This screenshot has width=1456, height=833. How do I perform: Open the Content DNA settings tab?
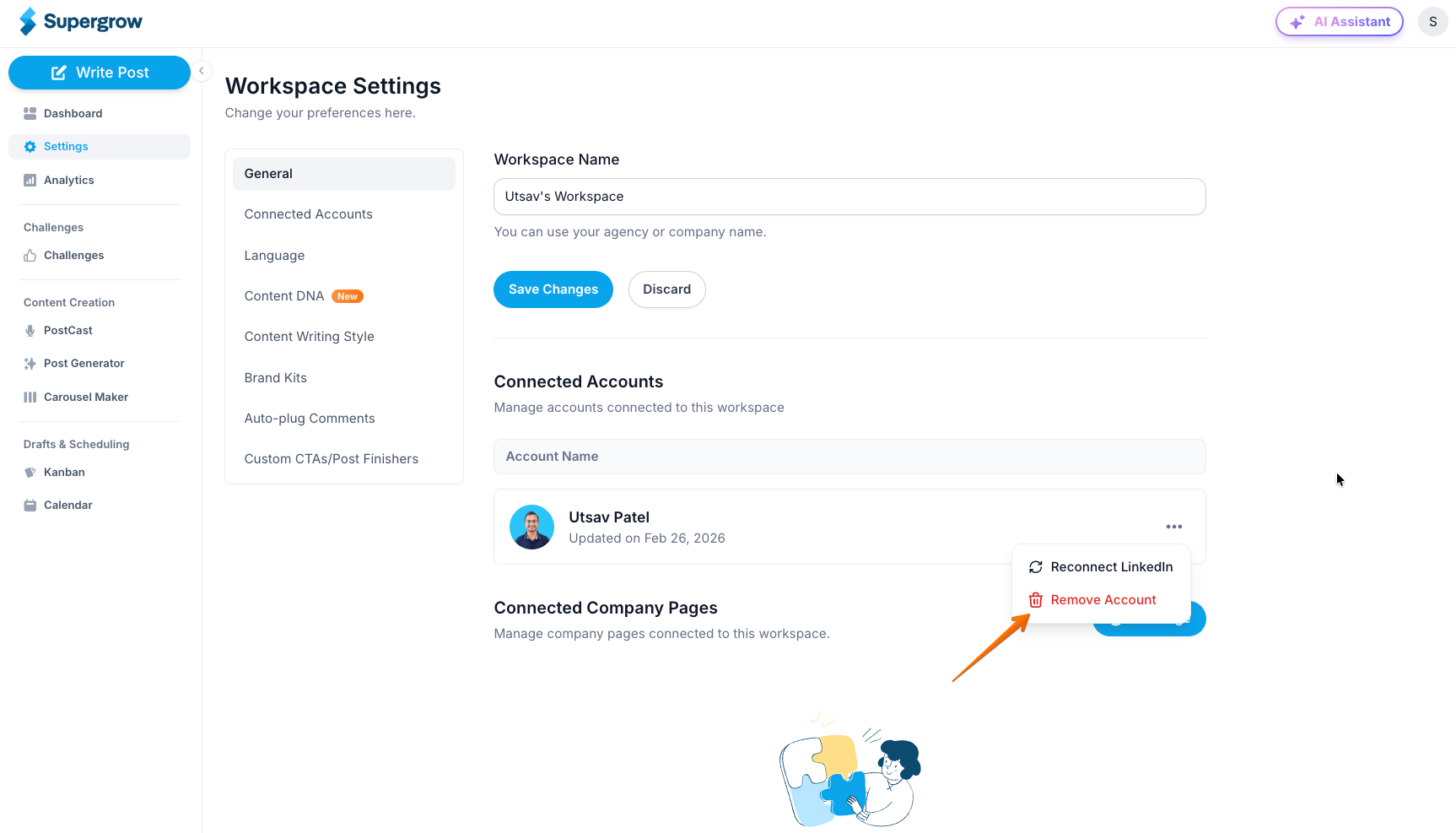344,296
